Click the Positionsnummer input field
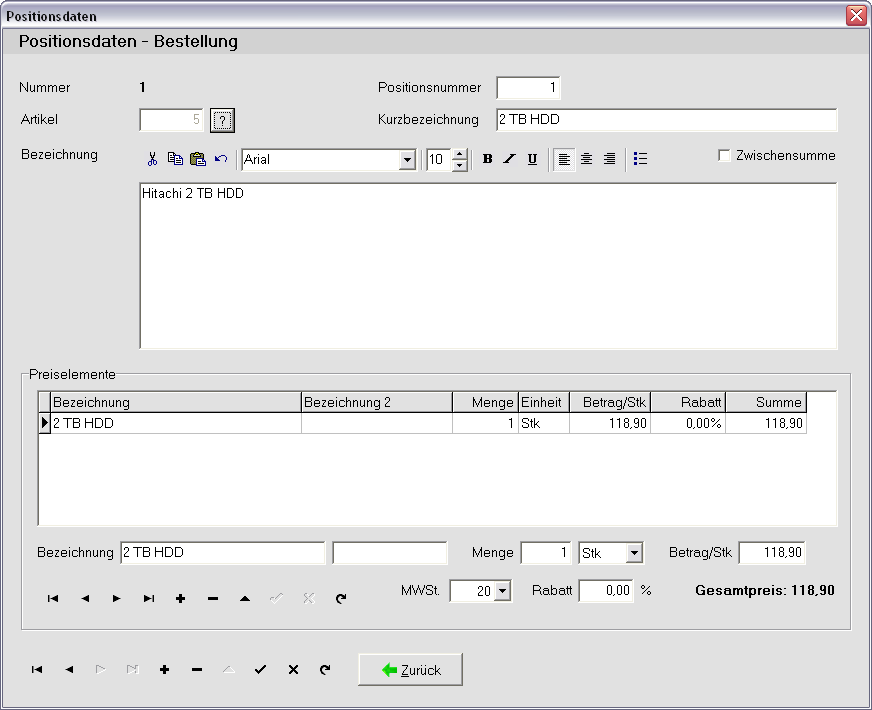Viewport: 872px width, 710px height. tap(528, 88)
